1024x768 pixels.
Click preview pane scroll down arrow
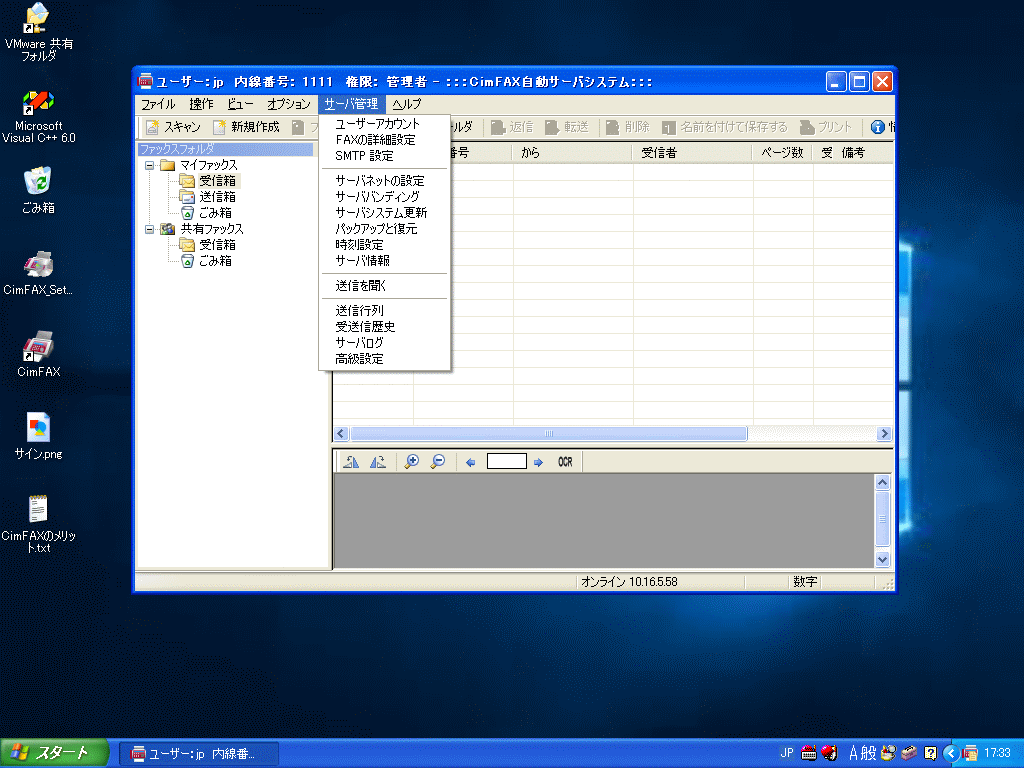[882, 560]
